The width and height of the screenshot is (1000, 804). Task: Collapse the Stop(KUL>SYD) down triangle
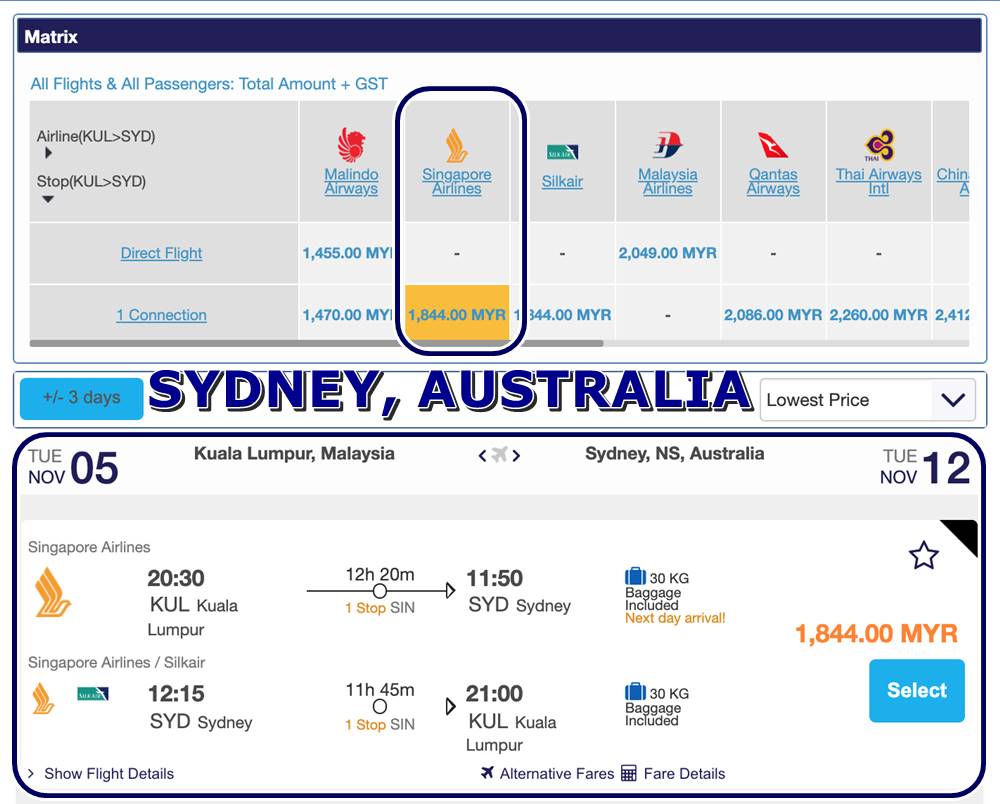[x=48, y=200]
